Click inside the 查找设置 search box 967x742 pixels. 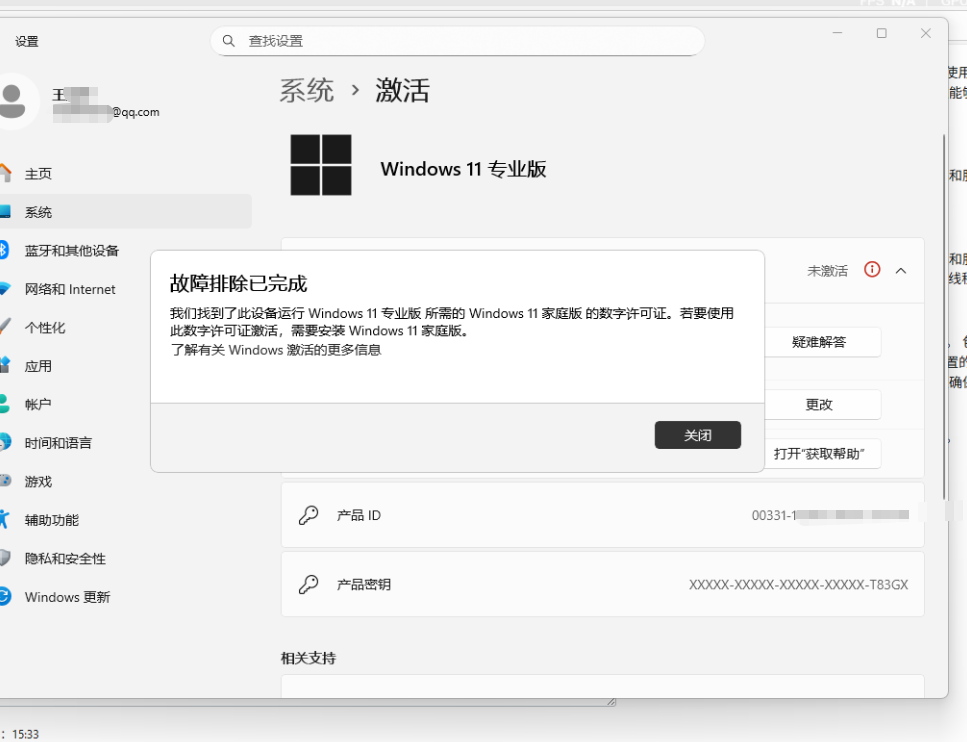click(457, 41)
